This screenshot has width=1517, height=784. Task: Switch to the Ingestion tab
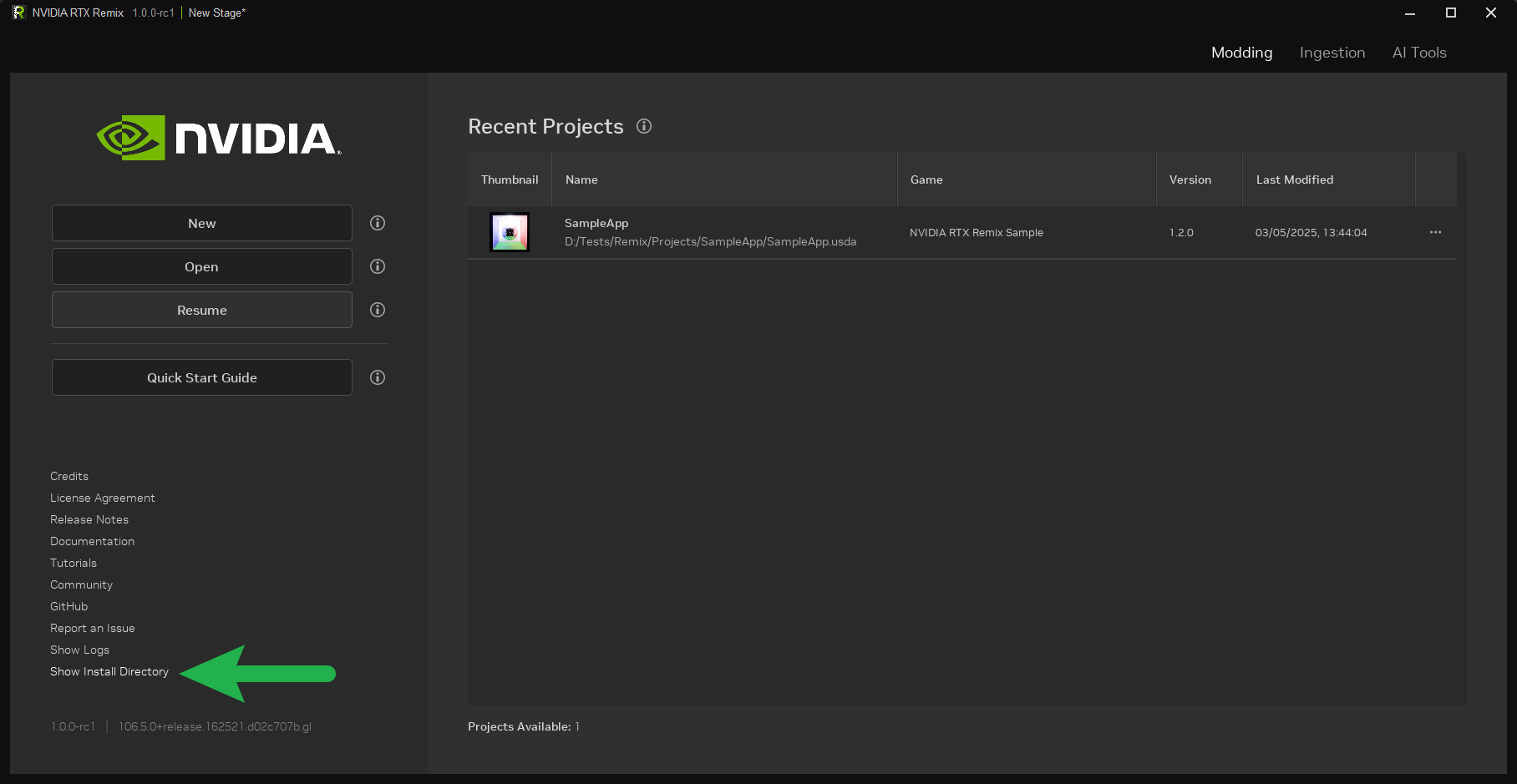[1332, 53]
